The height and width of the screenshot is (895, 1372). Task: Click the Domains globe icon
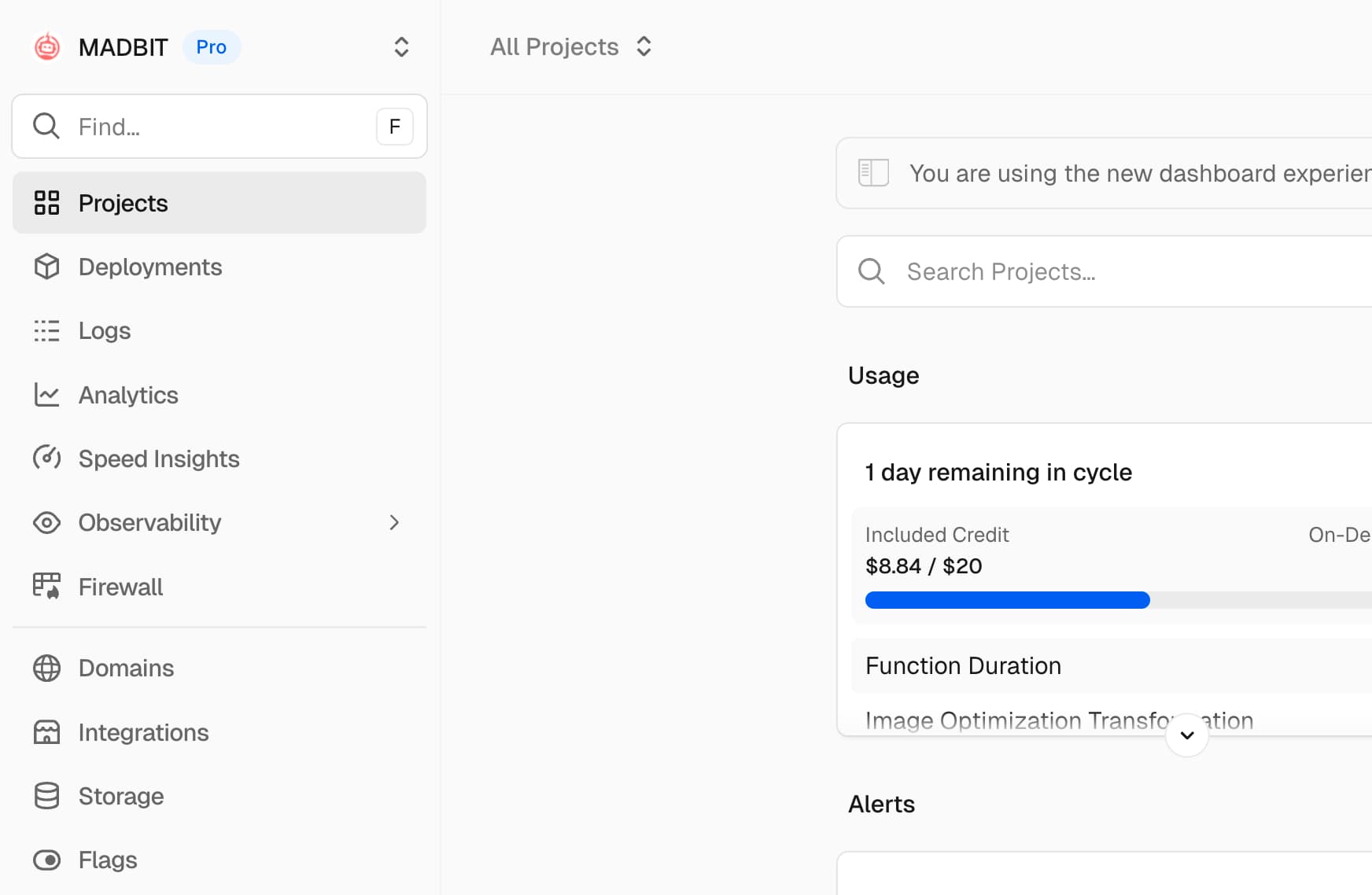pos(46,668)
